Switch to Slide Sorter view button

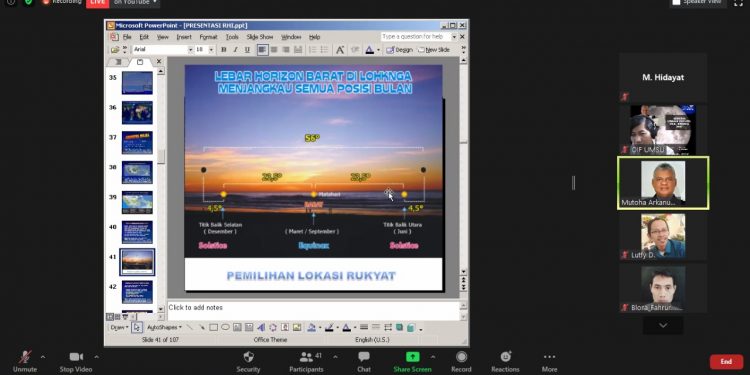pos(117,317)
